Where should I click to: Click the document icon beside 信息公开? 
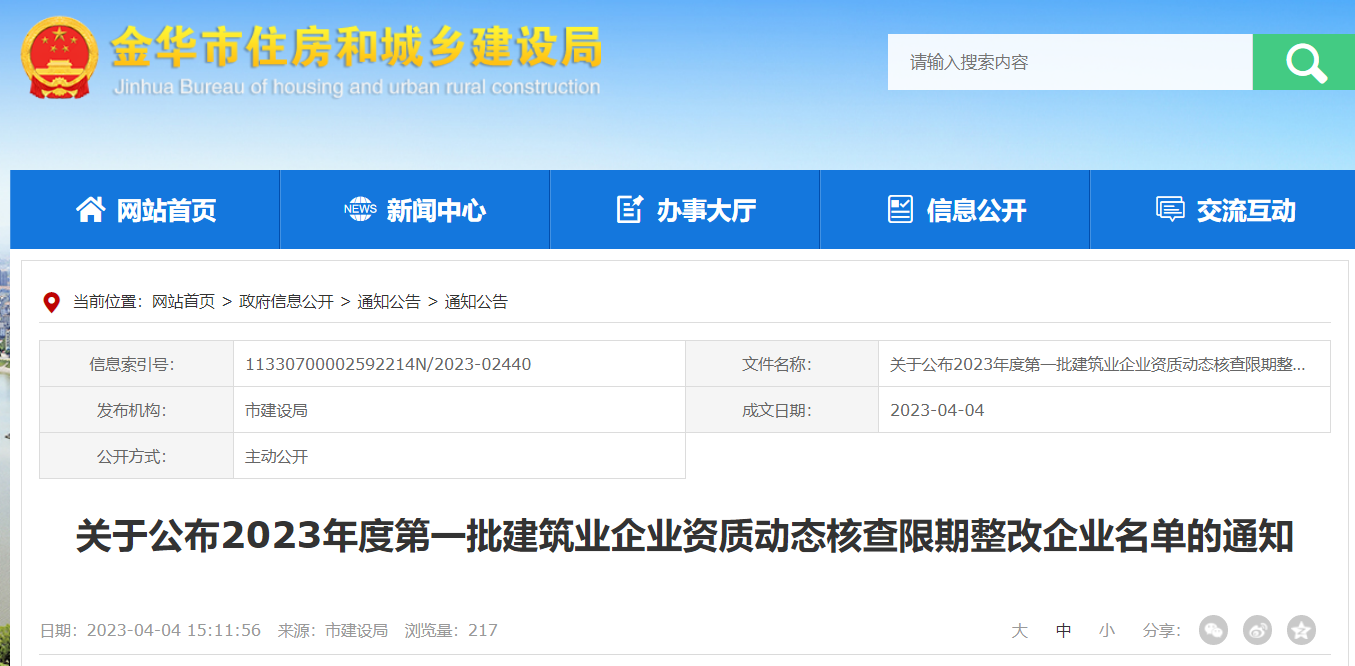pos(899,209)
